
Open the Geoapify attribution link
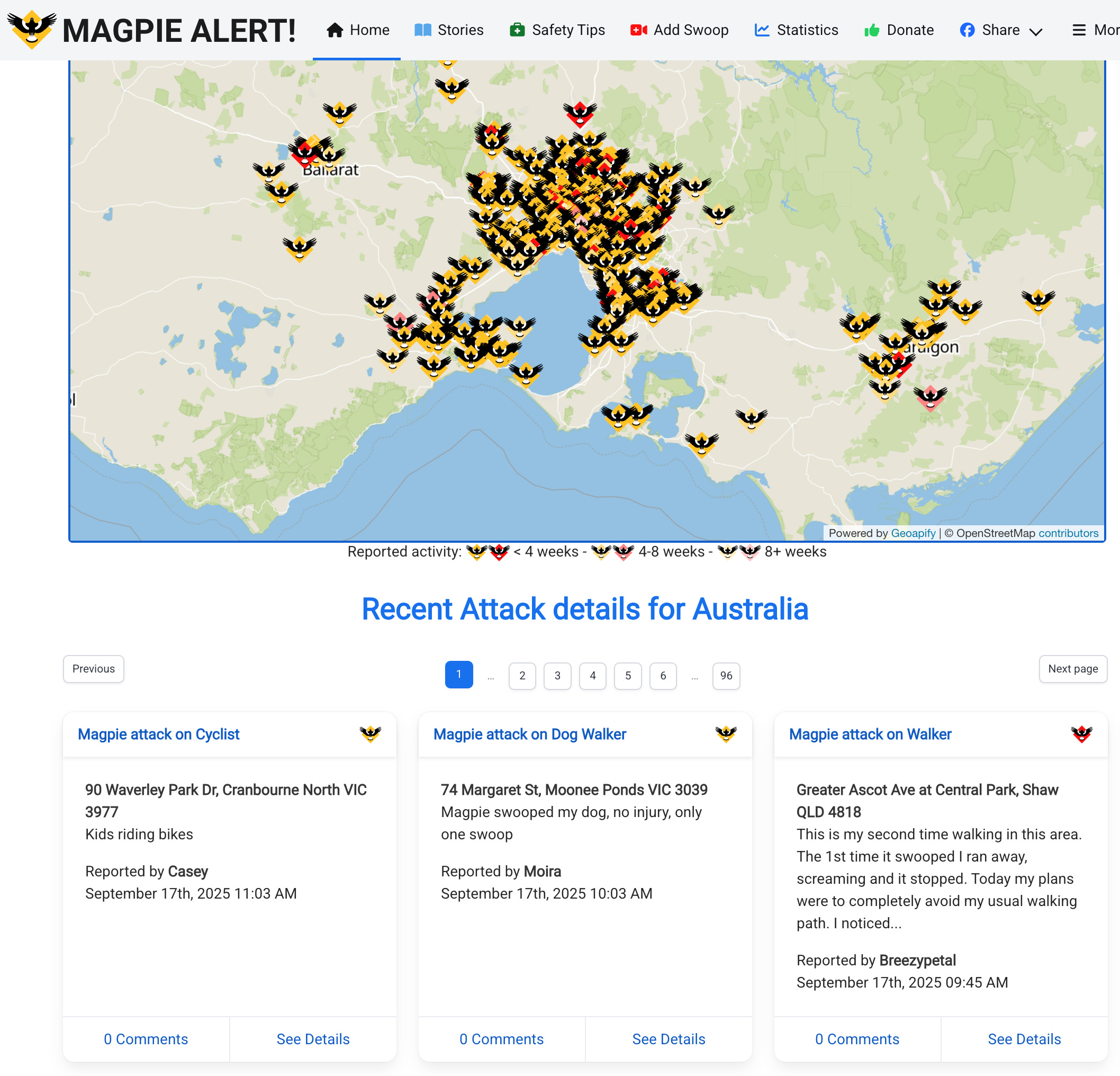point(913,533)
